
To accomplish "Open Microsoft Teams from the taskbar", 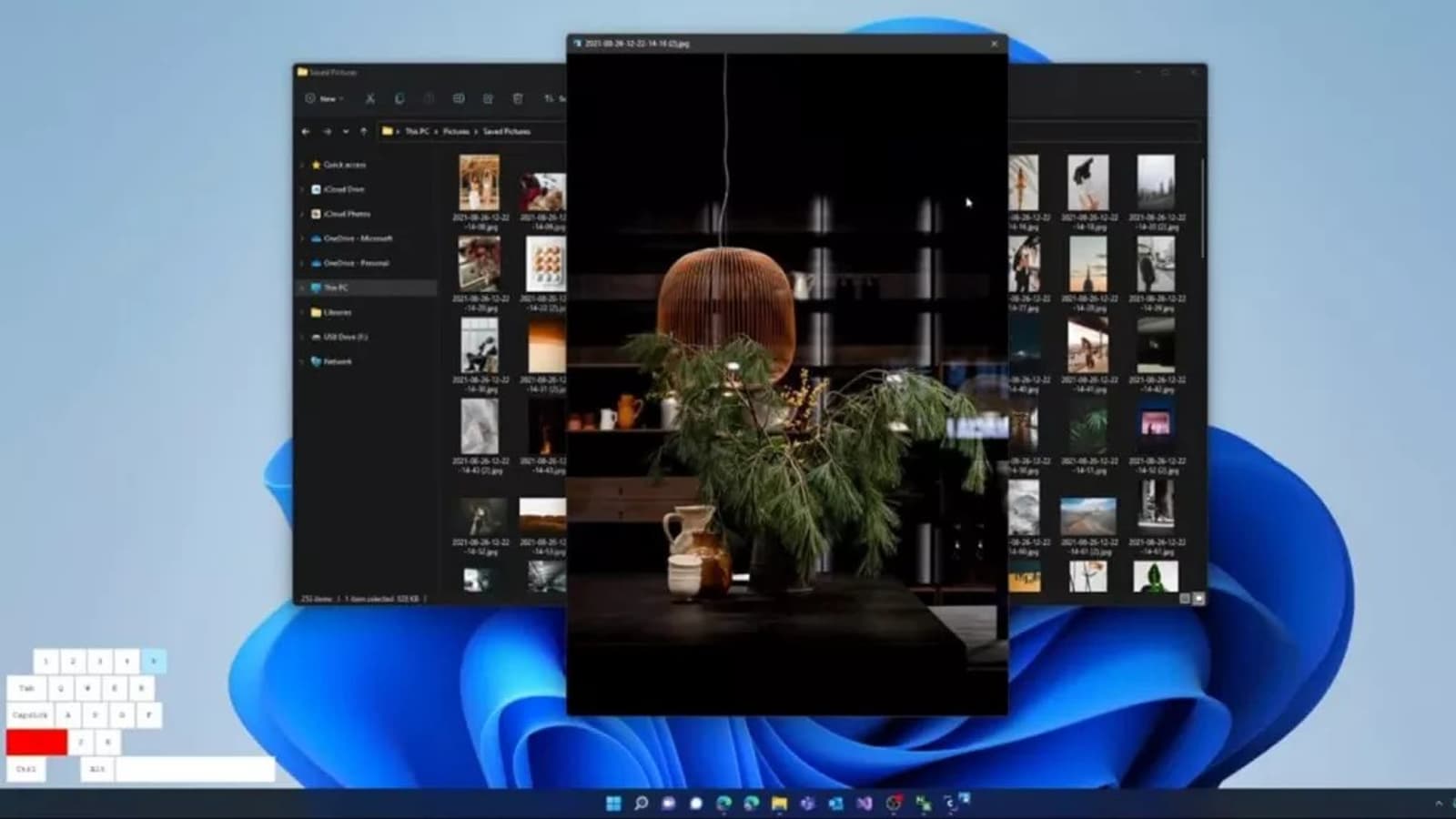I will 807,803.
